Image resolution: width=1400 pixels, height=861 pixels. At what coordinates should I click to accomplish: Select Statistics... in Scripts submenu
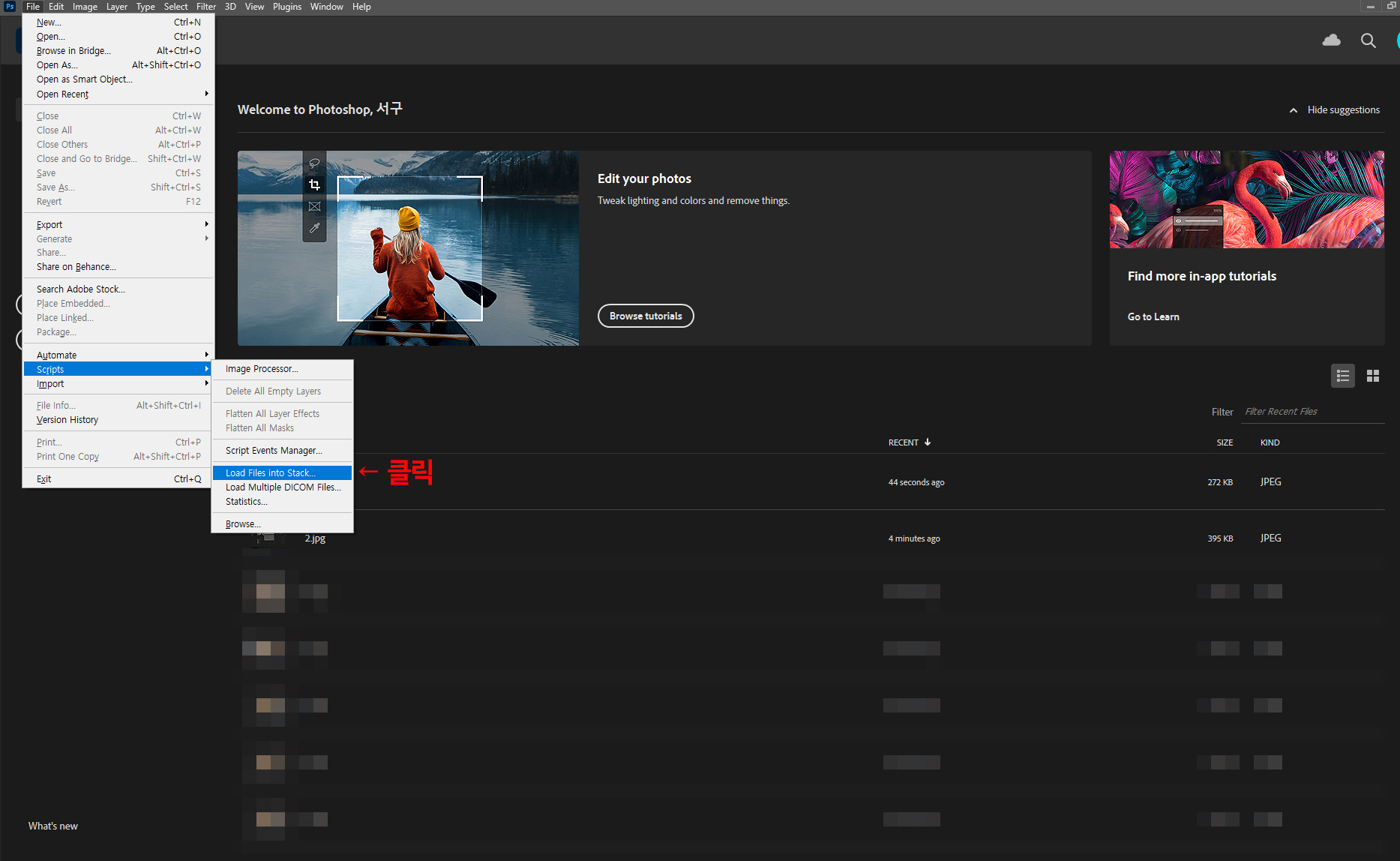[282, 502]
